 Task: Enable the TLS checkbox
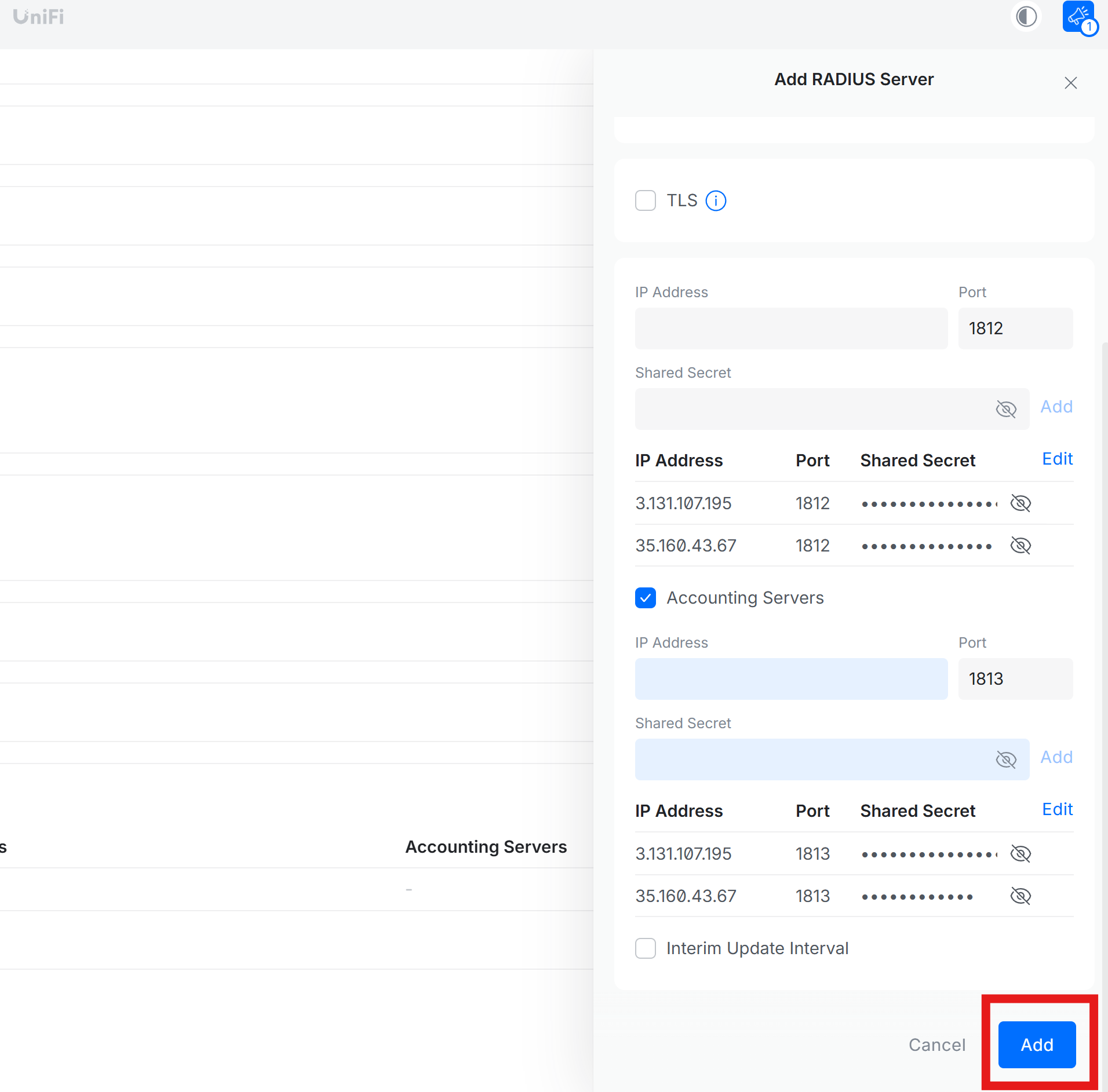[646, 200]
